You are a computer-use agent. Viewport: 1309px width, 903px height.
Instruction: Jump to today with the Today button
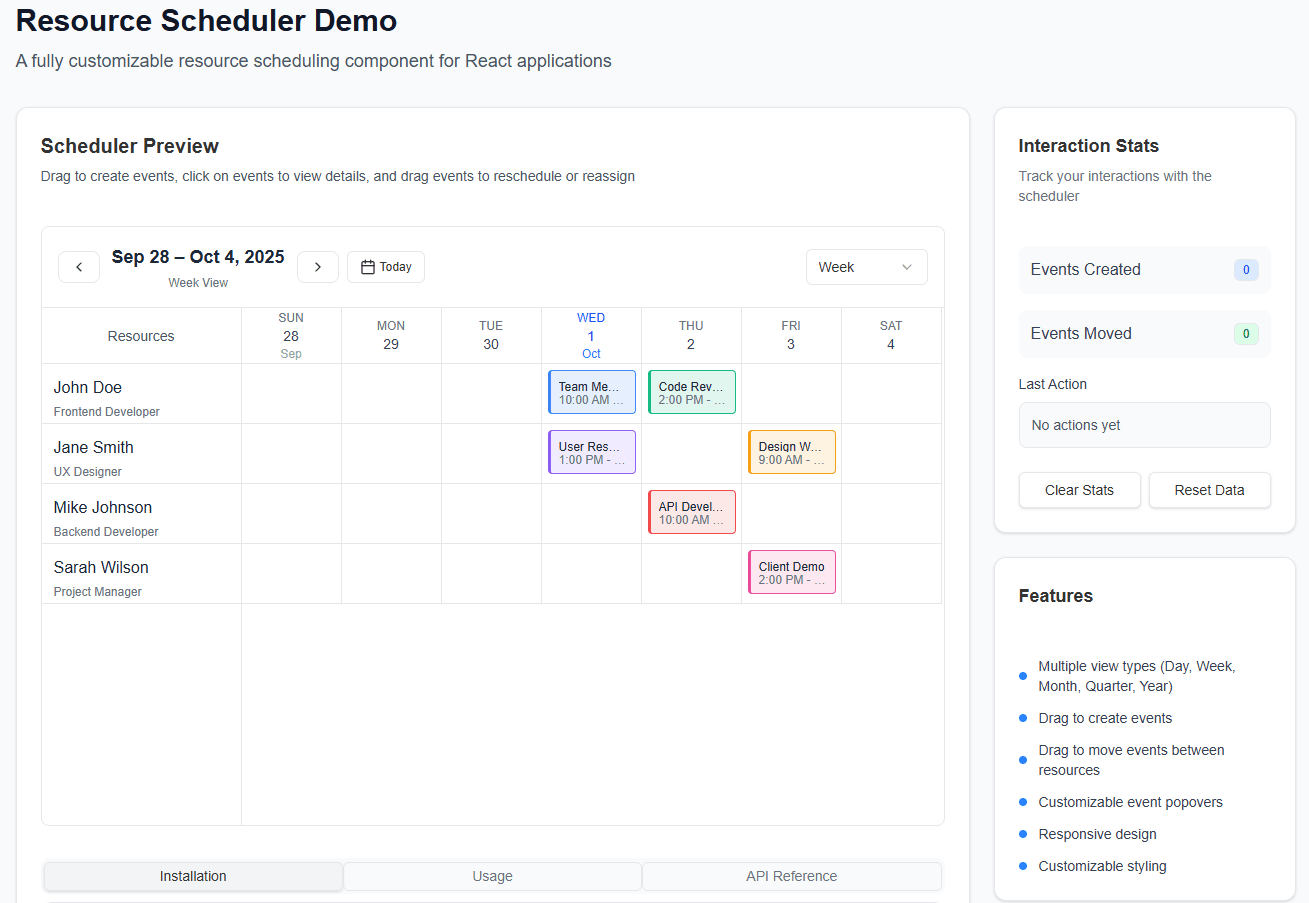pos(385,266)
